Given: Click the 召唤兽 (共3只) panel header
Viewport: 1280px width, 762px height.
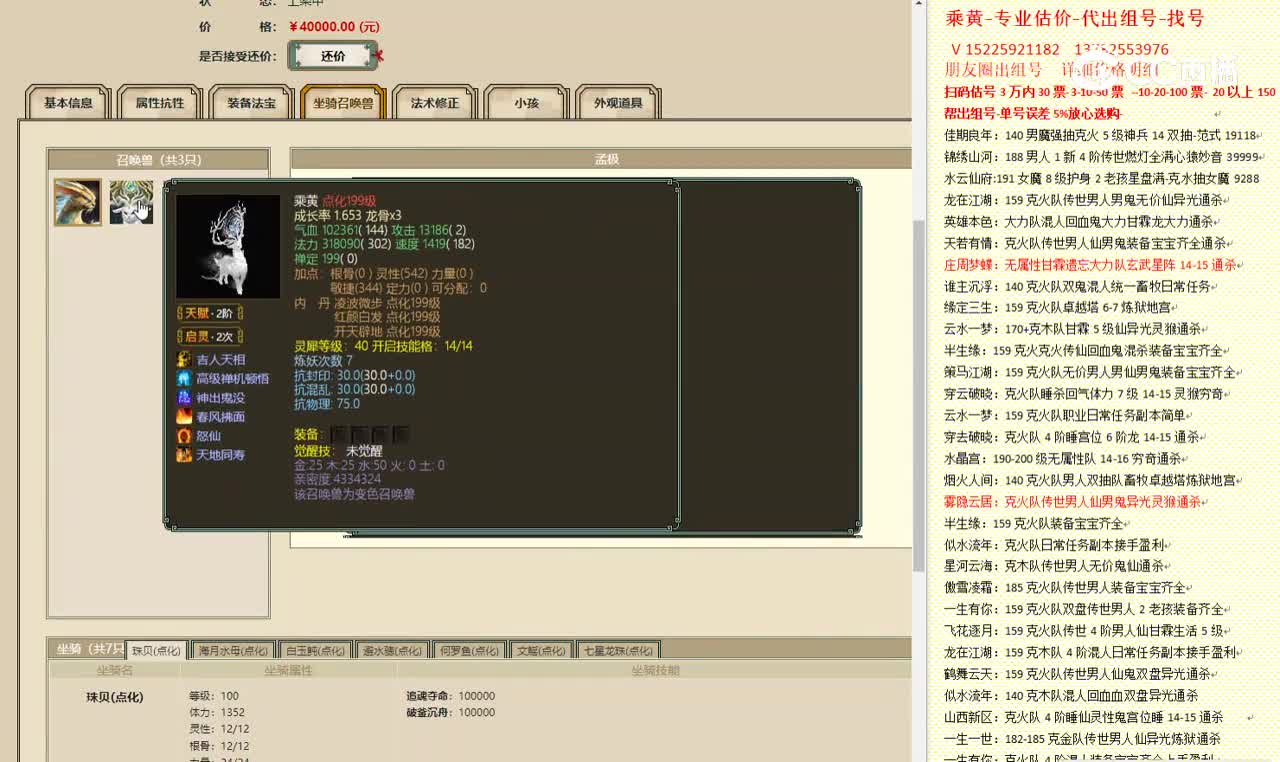Looking at the screenshot, I should tap(158, 159).
